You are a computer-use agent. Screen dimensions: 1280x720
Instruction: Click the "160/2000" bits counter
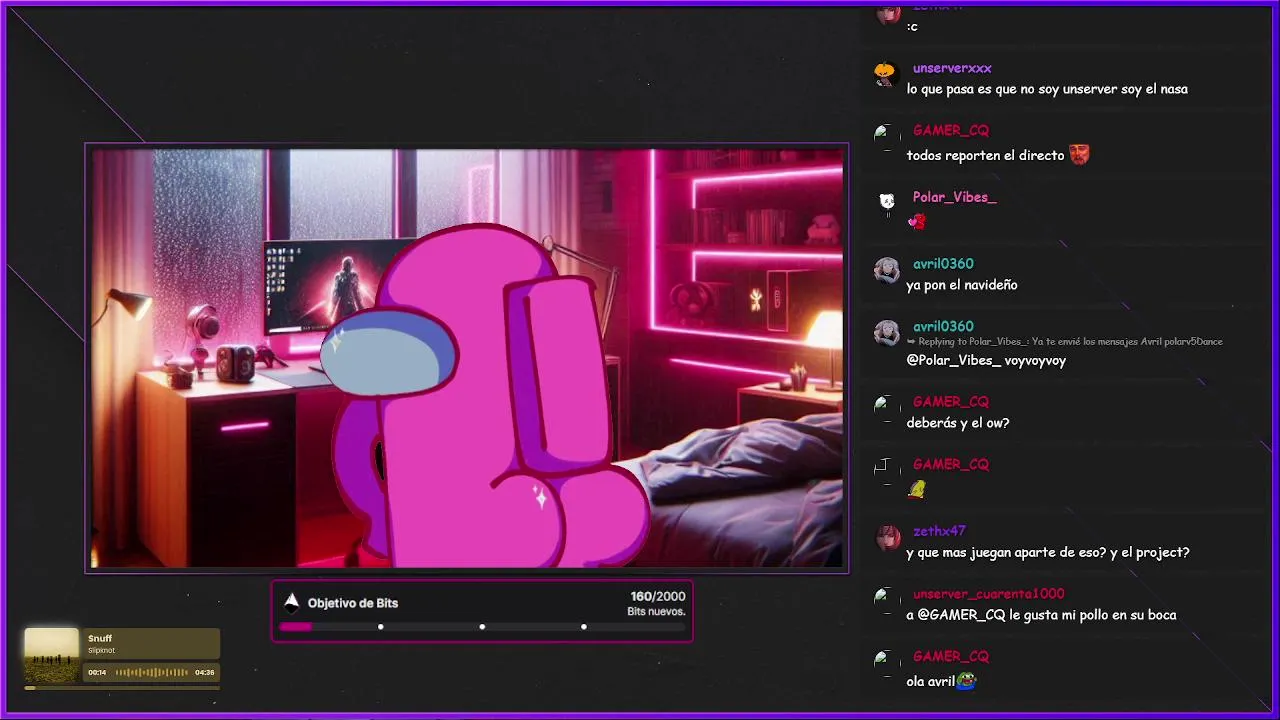click(x=658, y=596)
